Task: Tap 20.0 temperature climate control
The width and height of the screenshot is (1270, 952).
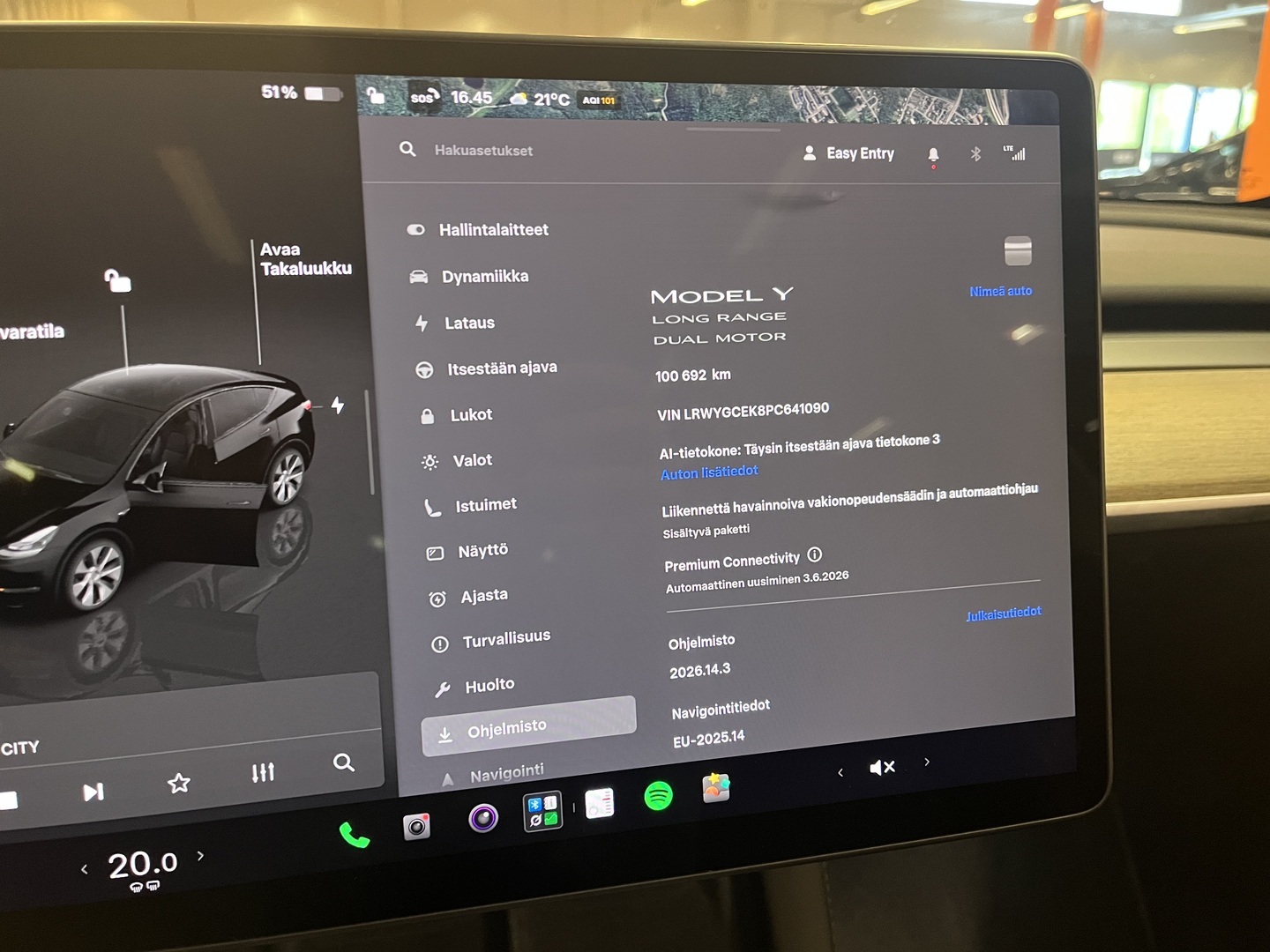Action: tap(143, 864)
